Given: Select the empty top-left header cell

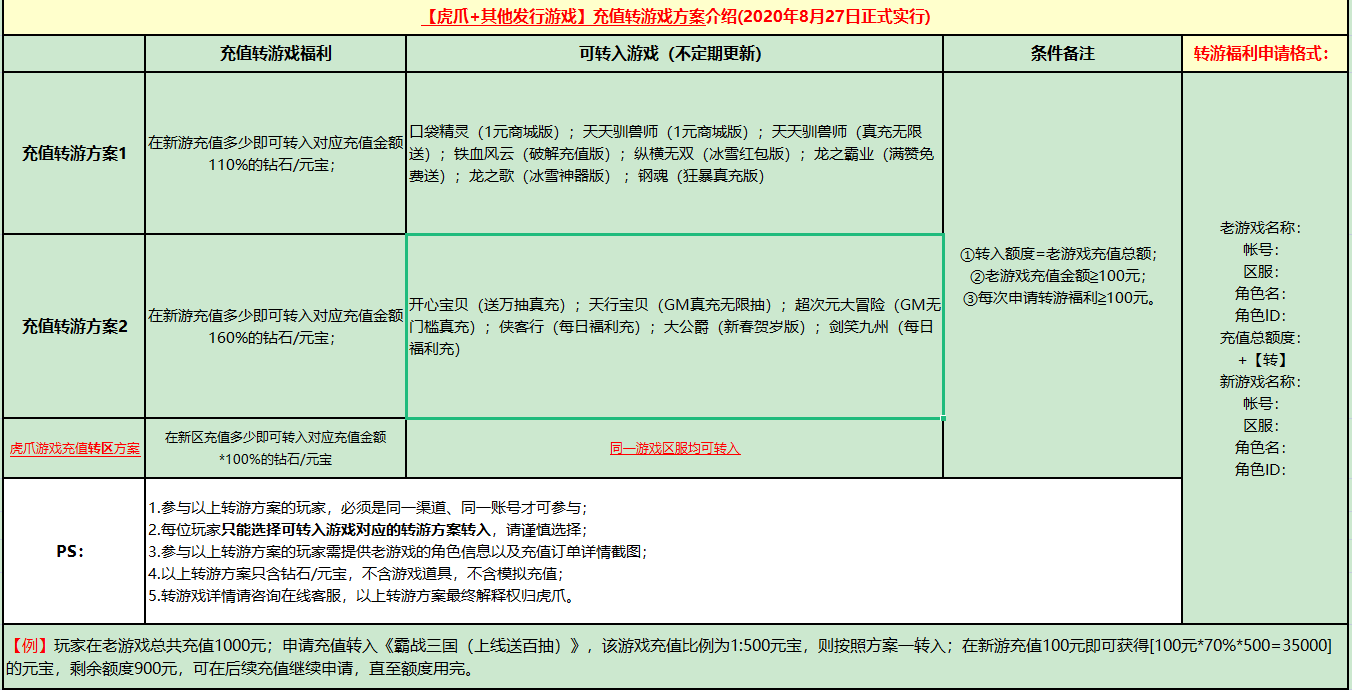Looking at the screenshot, I should 74,54.
